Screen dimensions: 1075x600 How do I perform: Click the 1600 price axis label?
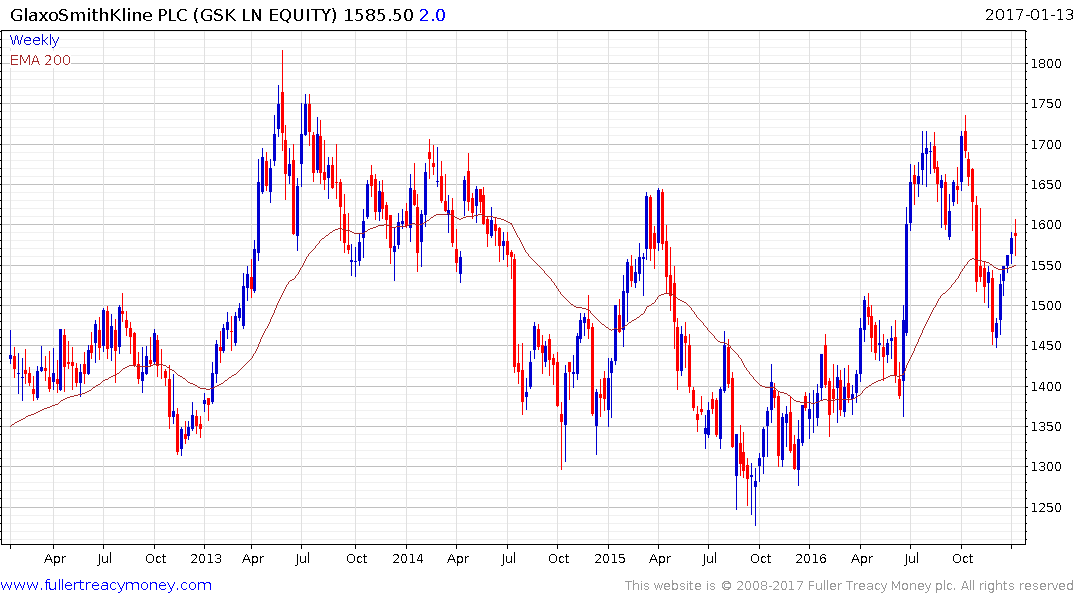[x=1046, y=225]
